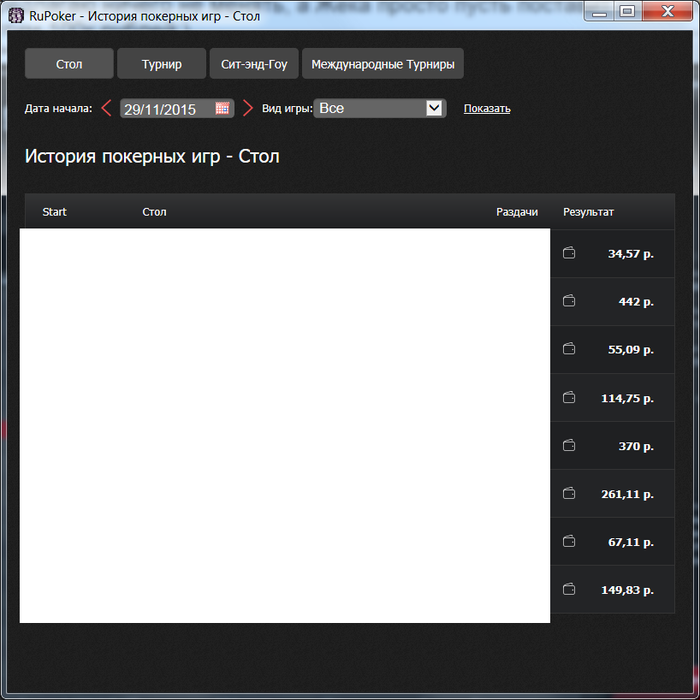Viewport: 700px width, 700px height.
Task: Select the result value 114,75 р.
Action: [x=627, y=398]
